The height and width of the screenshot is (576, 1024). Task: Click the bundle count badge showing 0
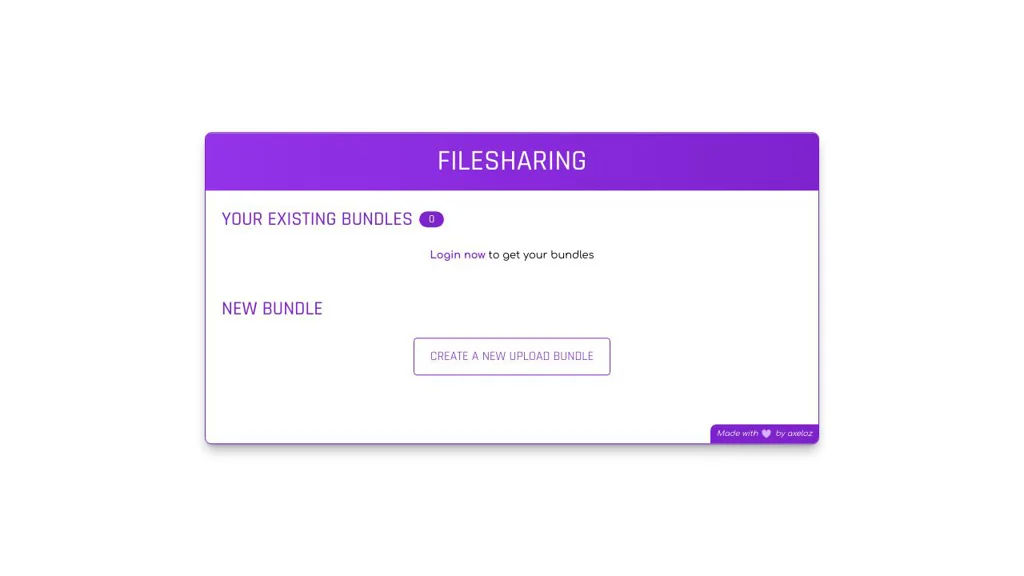(x=431, y=219)
